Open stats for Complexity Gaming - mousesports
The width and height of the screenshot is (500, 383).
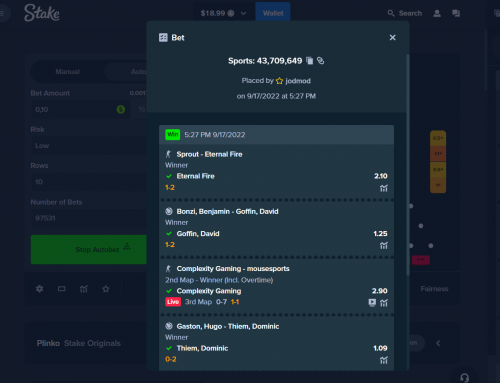384,303
